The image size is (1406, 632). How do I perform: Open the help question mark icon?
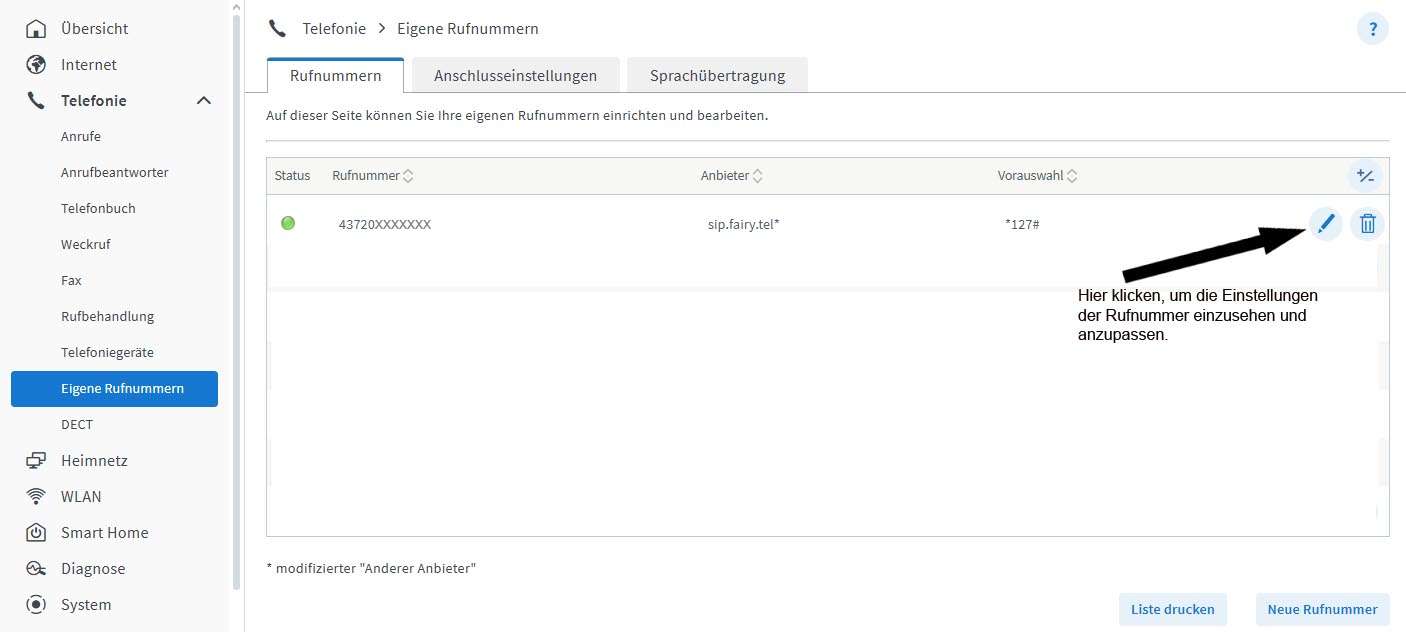click(1372, 29)
